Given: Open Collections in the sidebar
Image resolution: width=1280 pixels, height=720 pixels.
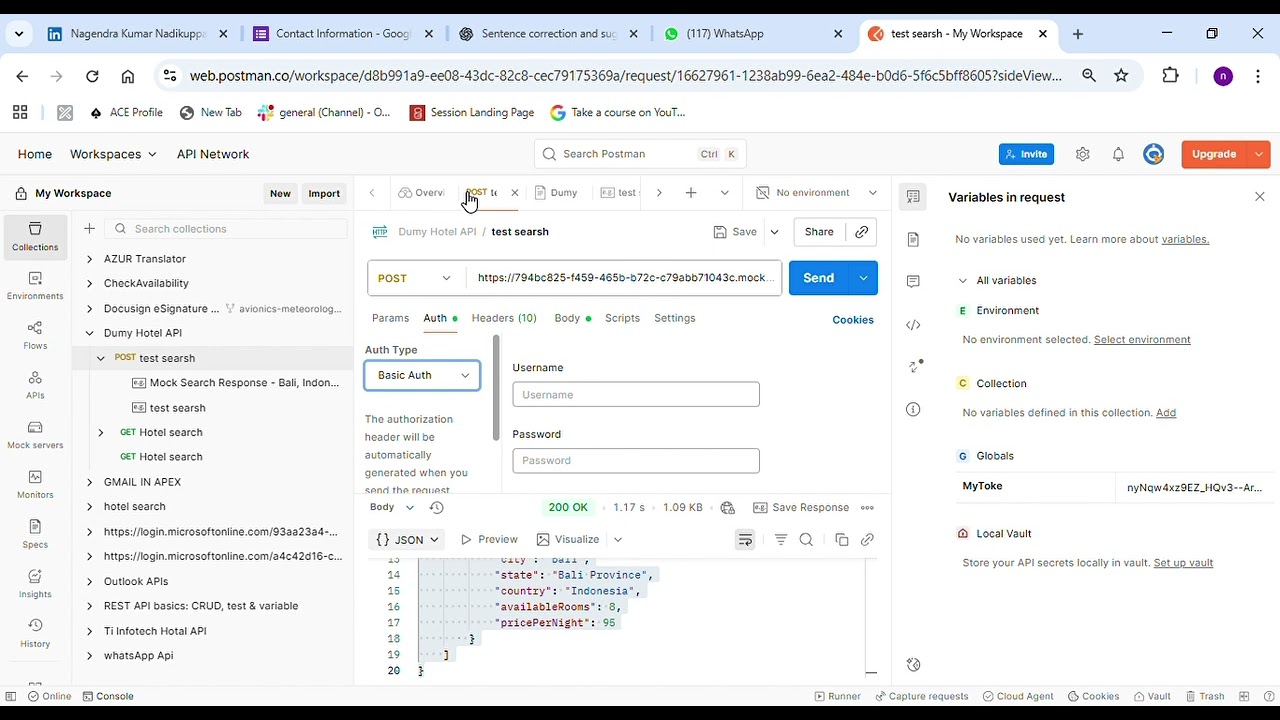Looking at the screenshot, I should [x=35, y=237].
